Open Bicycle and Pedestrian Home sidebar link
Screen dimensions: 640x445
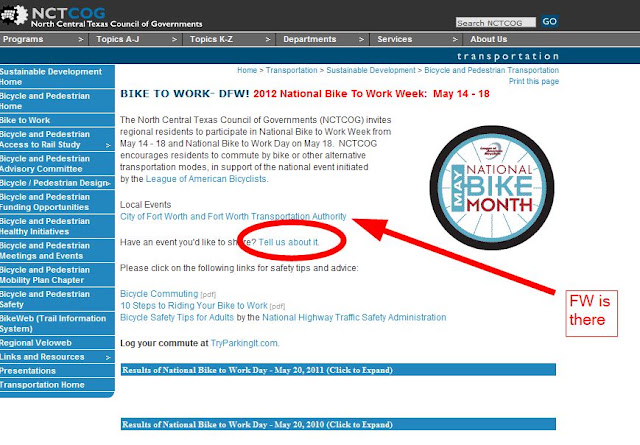tap(57, 101)
